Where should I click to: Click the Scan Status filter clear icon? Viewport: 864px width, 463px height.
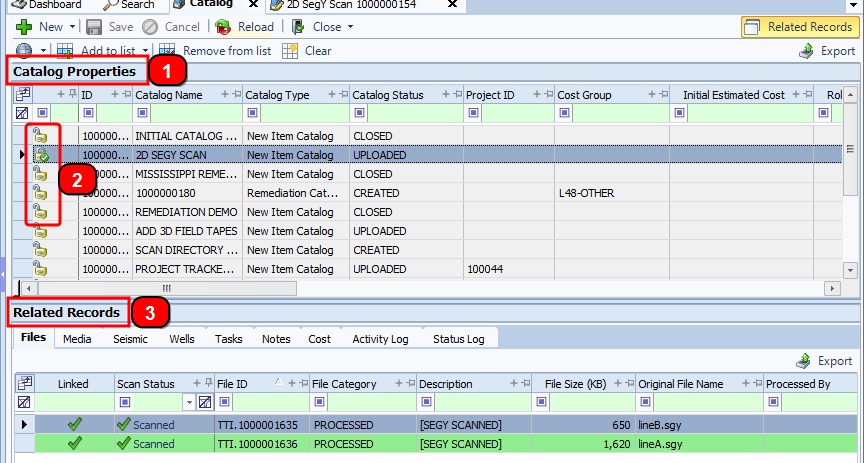204,402
